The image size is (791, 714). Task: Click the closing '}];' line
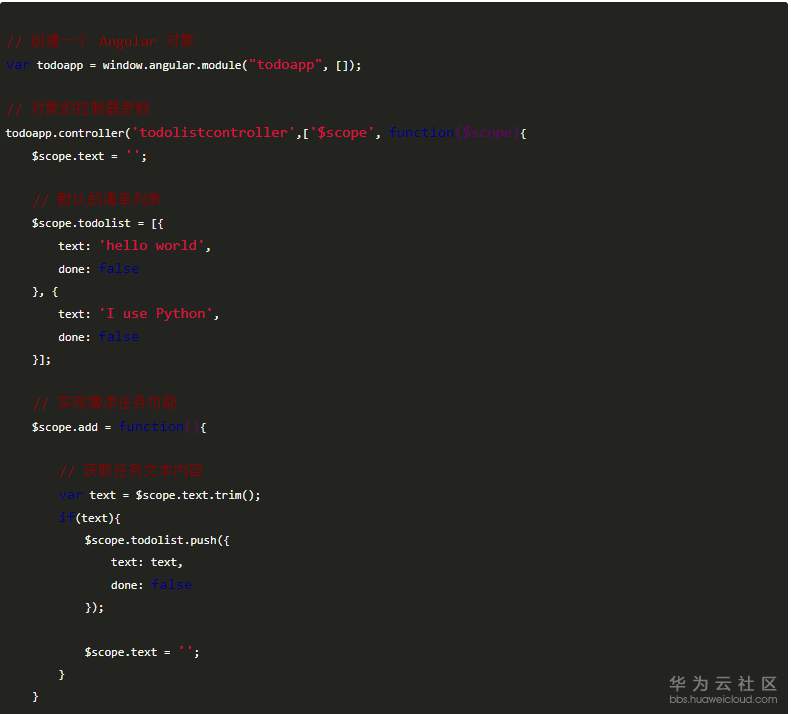pyautogui.click(x=41, y=360)
